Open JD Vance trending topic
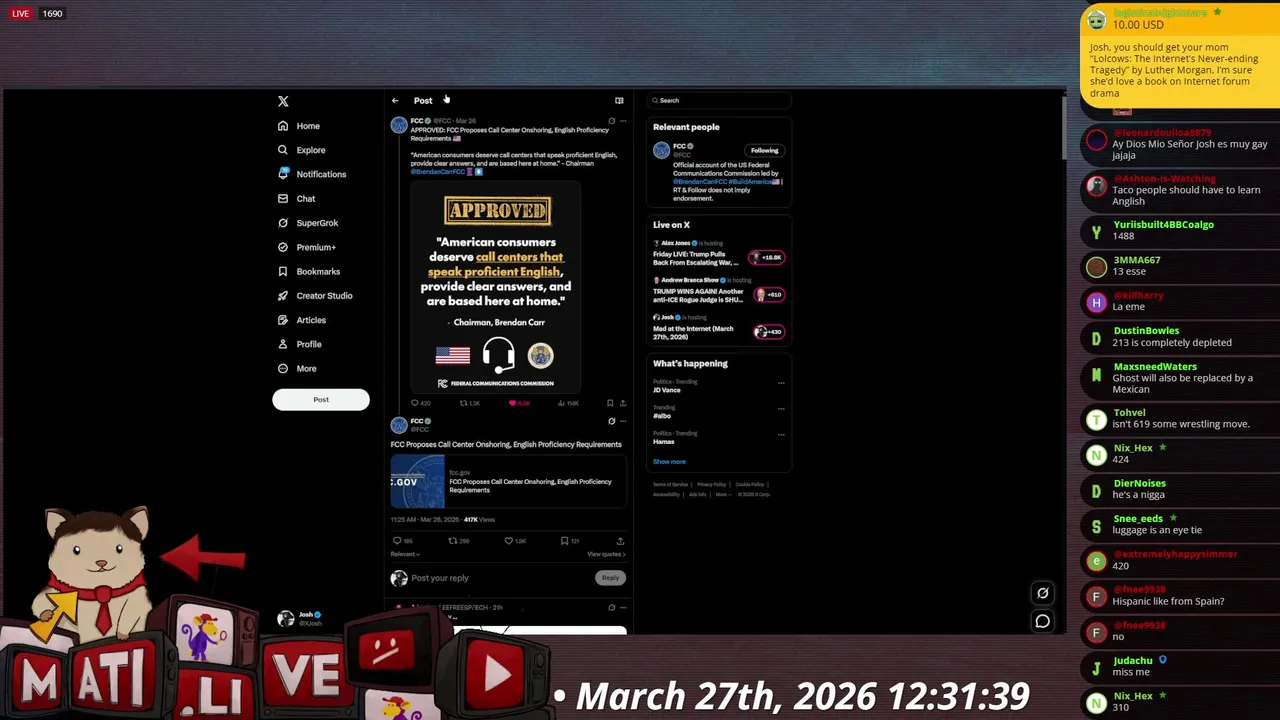The width and height of the screenshot is (1280, 720). click(x=667, y=390)
